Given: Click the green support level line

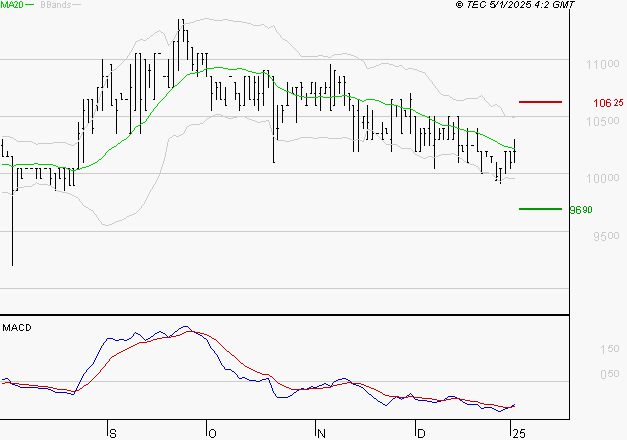Looking at the screenshot, I should click(540, 209).
